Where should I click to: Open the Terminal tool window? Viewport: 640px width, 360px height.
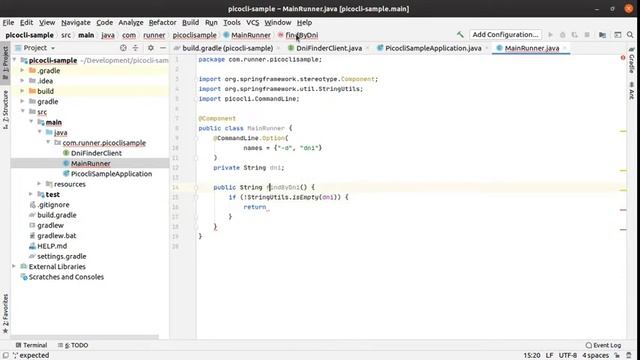[x=31, y=345]
